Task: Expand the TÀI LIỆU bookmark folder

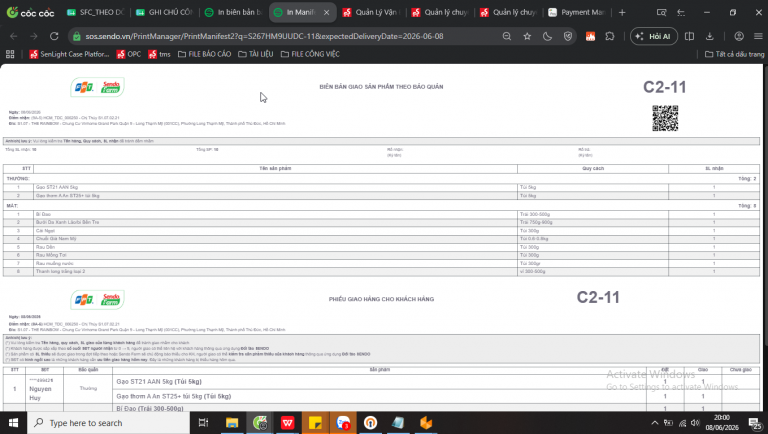Action: [x=256, y=54]
